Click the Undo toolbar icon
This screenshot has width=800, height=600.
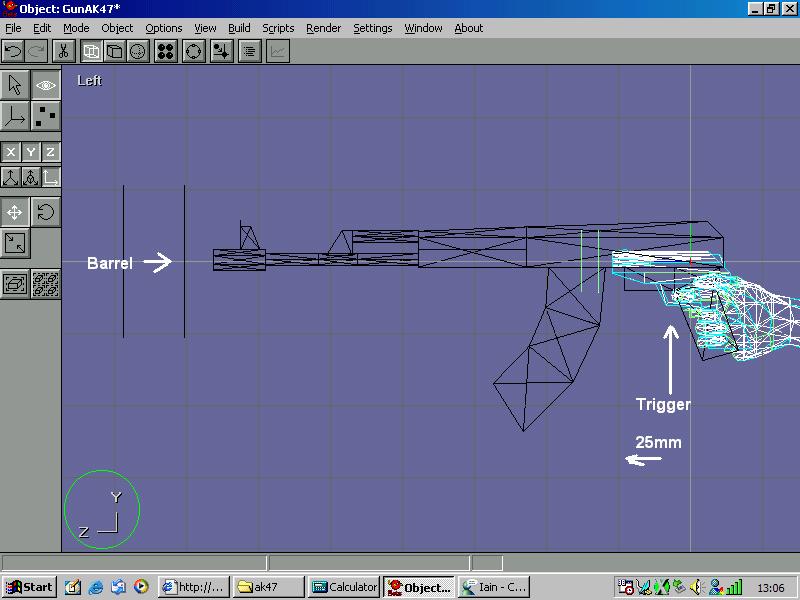point(14,51)
